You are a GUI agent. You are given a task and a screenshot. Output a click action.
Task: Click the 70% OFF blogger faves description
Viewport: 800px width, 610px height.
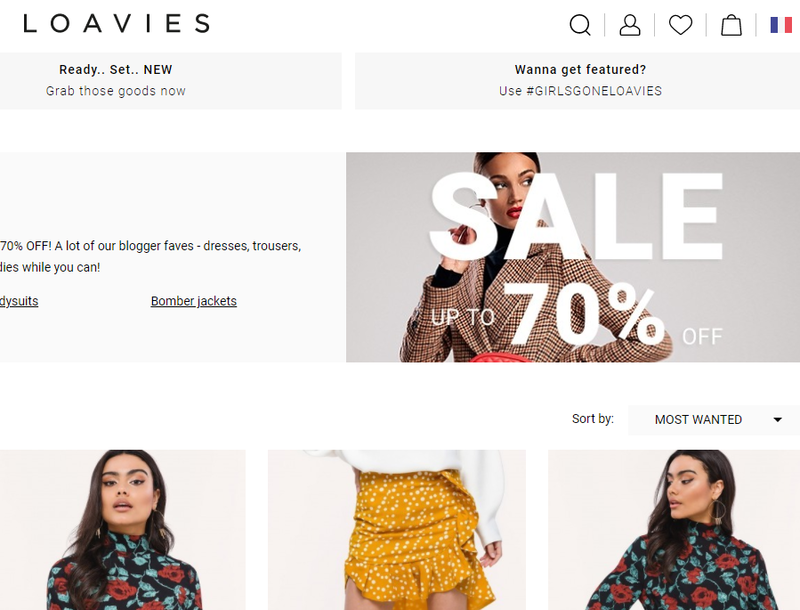tap(151, 256)
